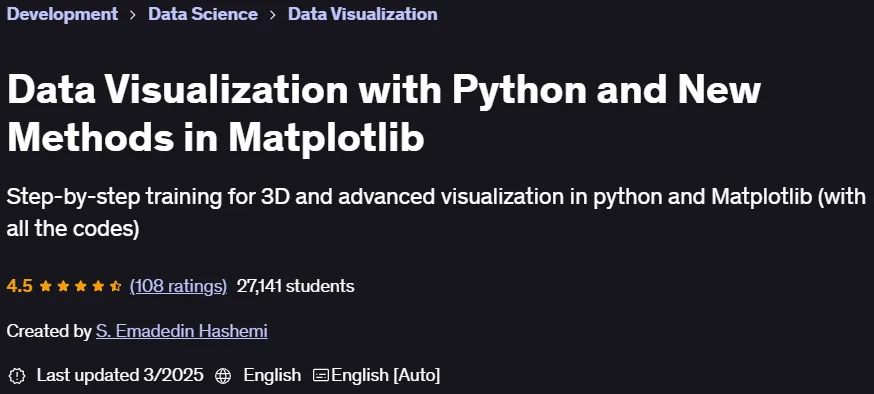Click the English language label
The width and height of the screenshot is (874, 394).
(272, 375)
